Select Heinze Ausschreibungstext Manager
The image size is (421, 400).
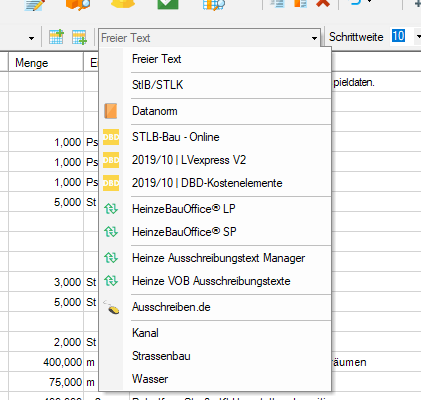coord(215,258)
